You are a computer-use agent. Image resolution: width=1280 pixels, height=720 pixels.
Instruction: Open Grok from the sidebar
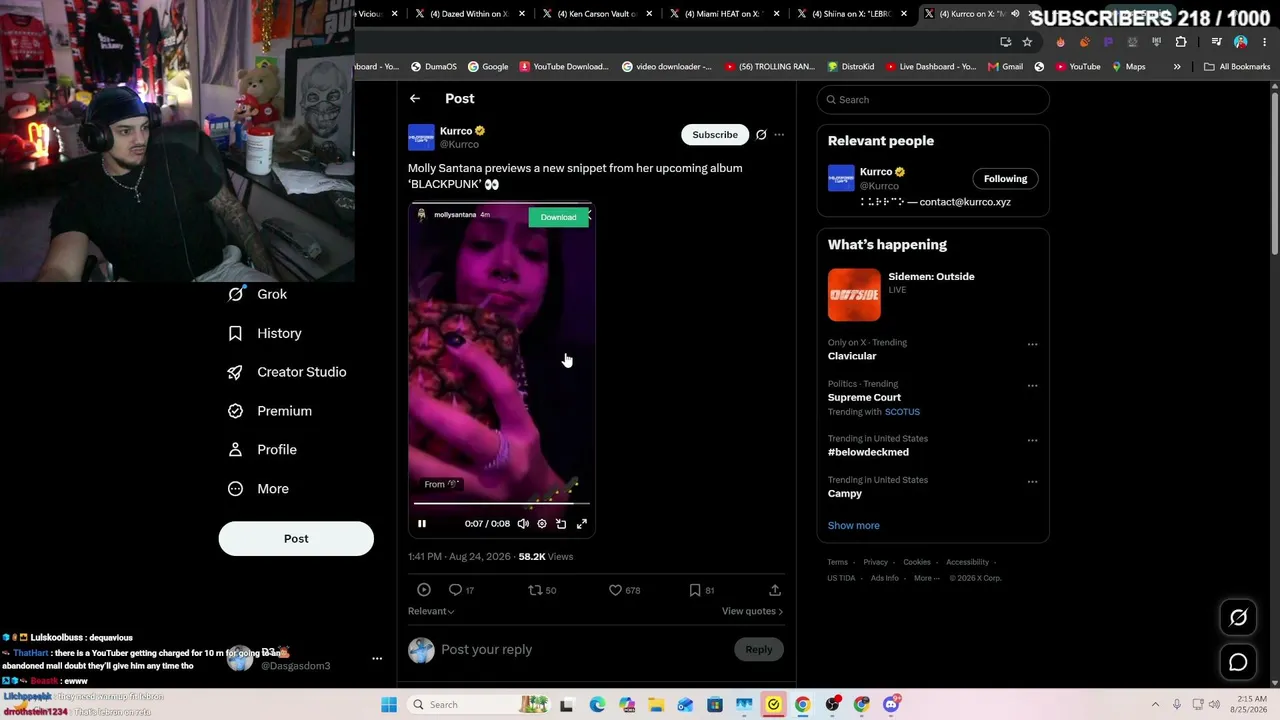click(258, 294)
